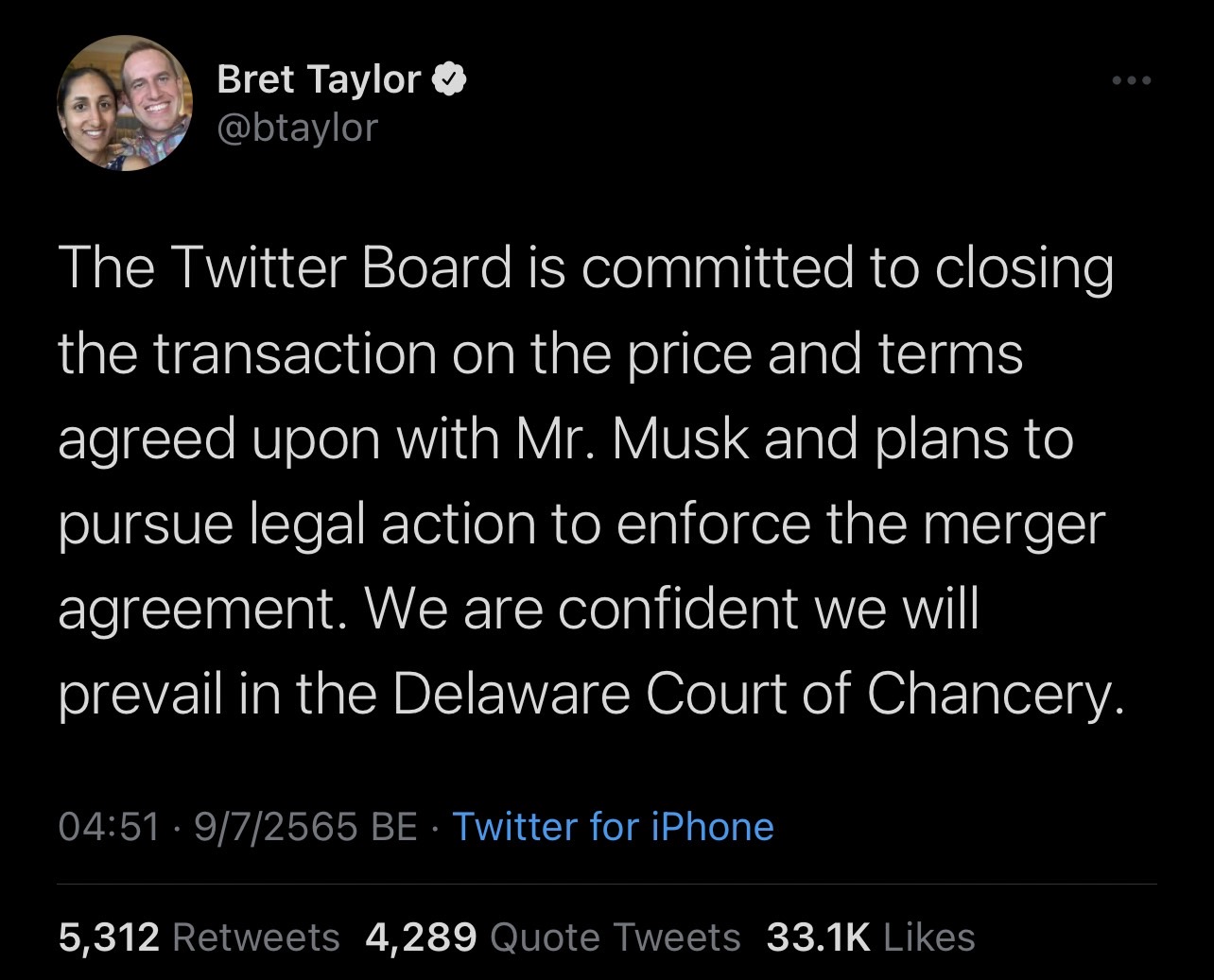Screen dimensions: 1214x980
Task: Open the Twitter for iPhone source link
Action: pos(613,827)
